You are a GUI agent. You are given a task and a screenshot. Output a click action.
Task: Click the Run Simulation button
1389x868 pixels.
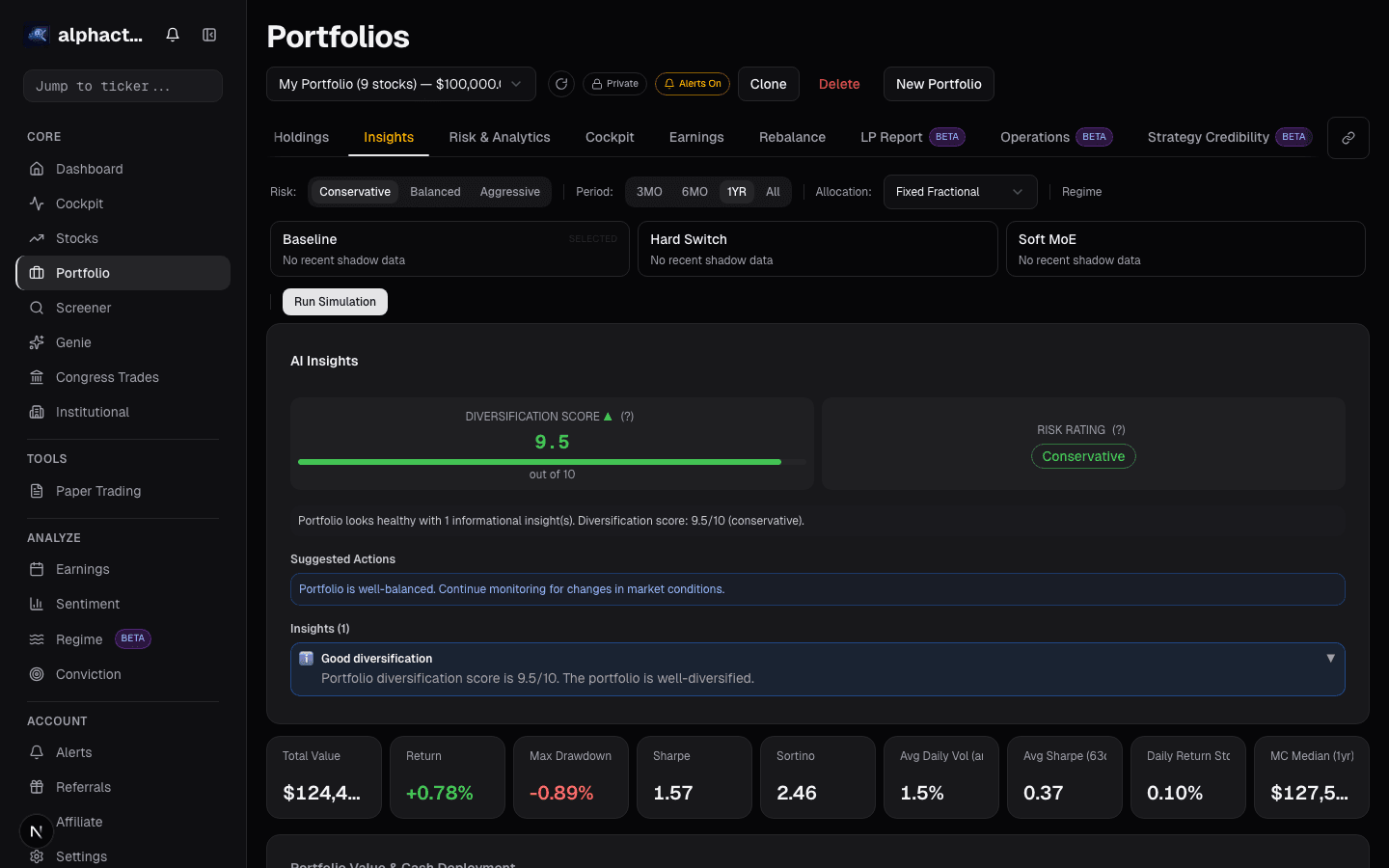click(335, 302)
